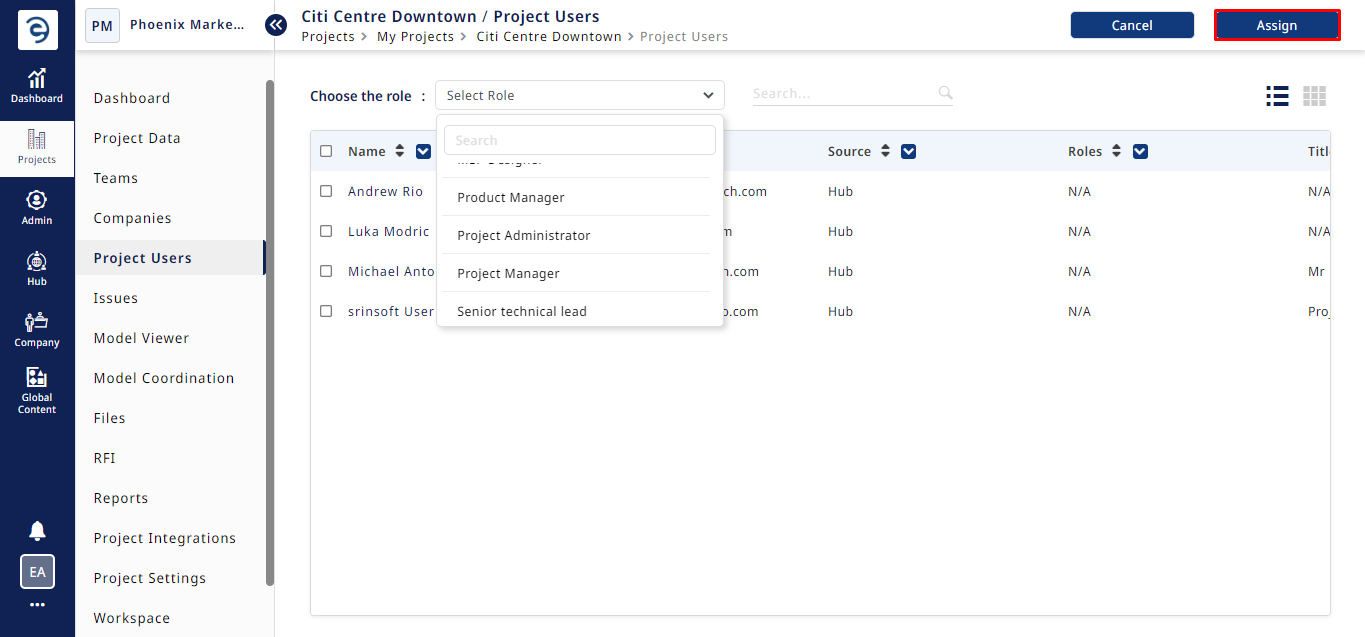Click the PM project badge
1365x637 pixels.
(x=102, y=26)
